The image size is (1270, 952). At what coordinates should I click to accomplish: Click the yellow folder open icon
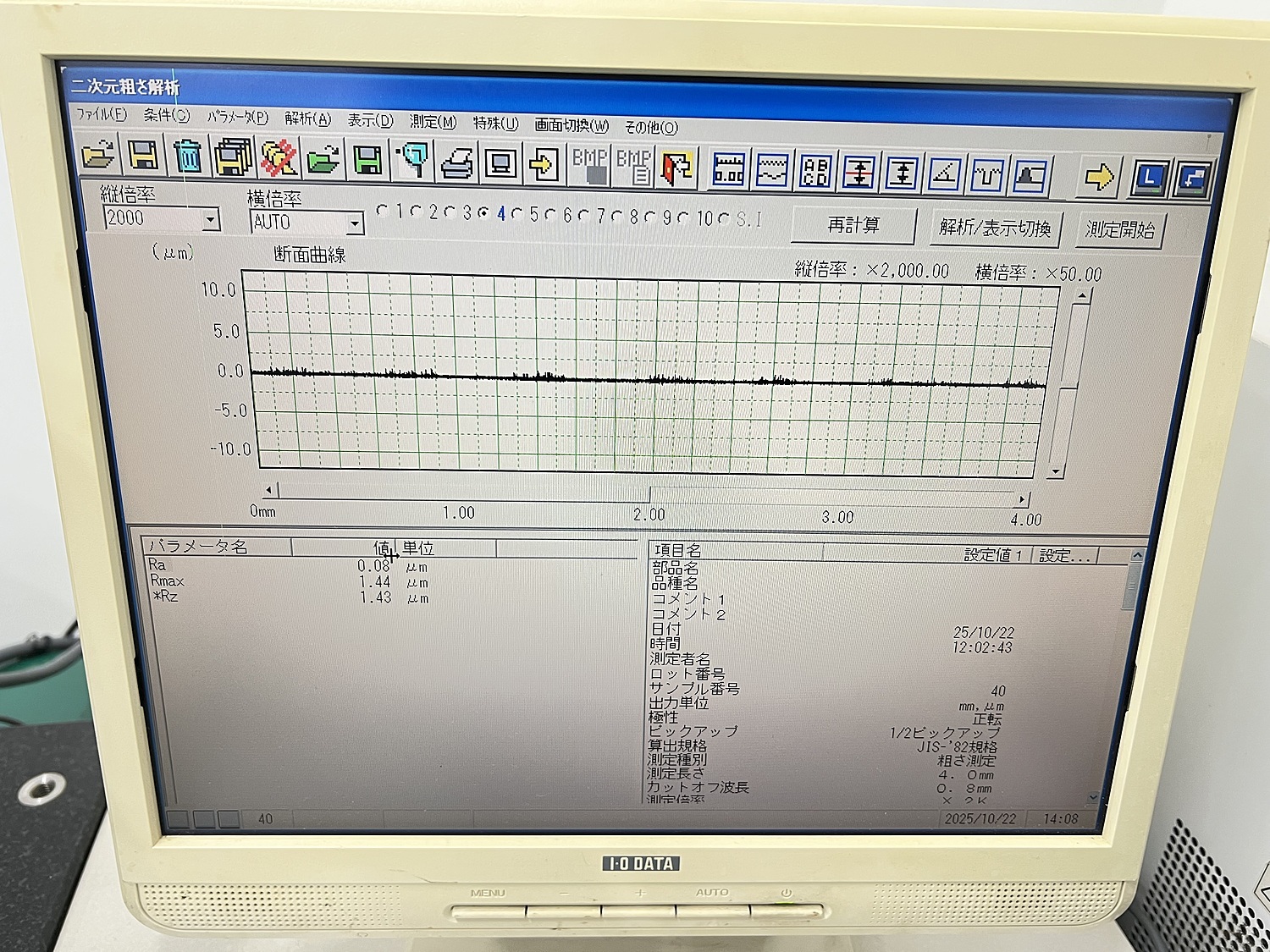click(x=99, y=155)
